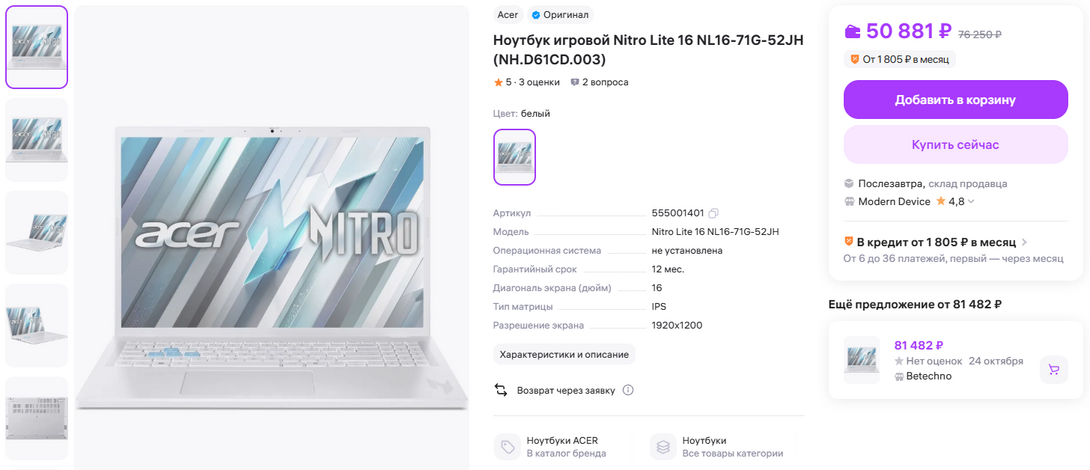Expand the В кредит от 1 805 ₽ option
Screen dimensions: 1090x470
(x=1024, y=242)
